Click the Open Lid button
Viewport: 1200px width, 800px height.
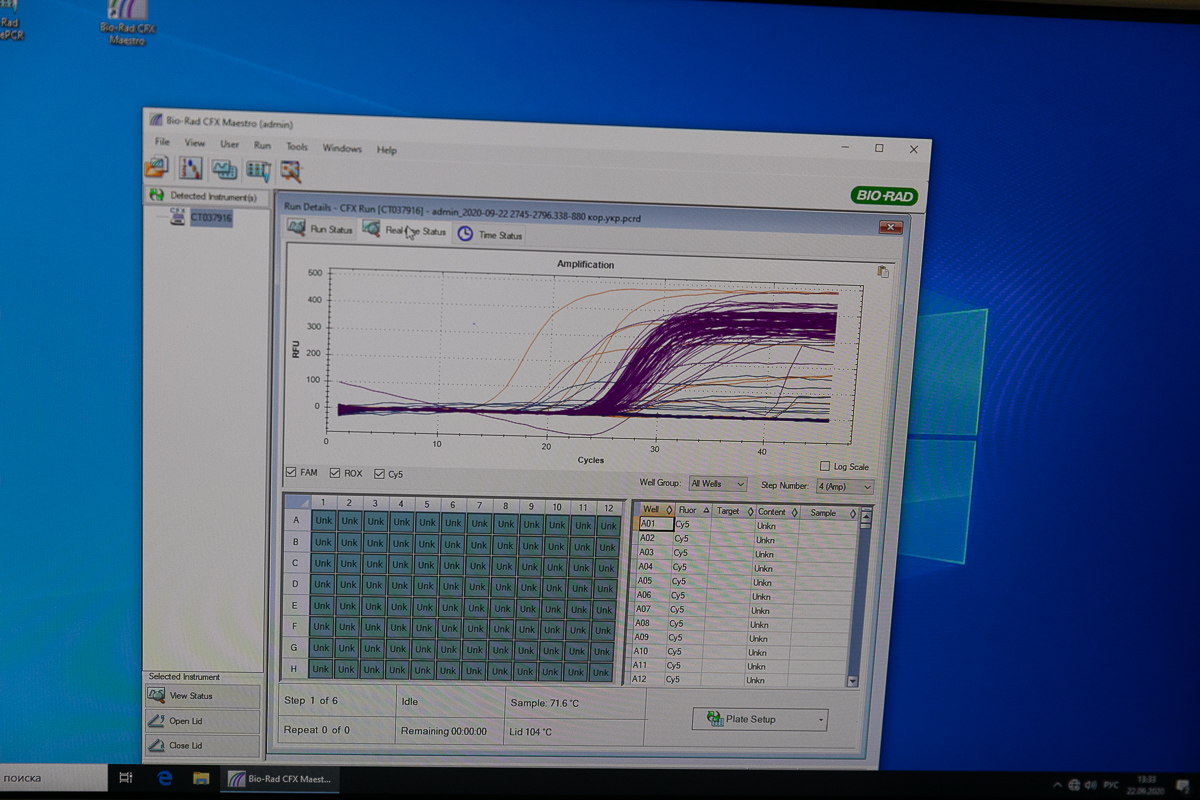tap(203, 720)
